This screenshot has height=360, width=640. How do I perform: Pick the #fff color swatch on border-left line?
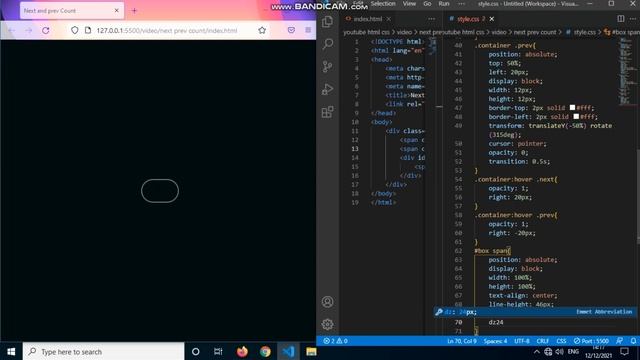576,116
